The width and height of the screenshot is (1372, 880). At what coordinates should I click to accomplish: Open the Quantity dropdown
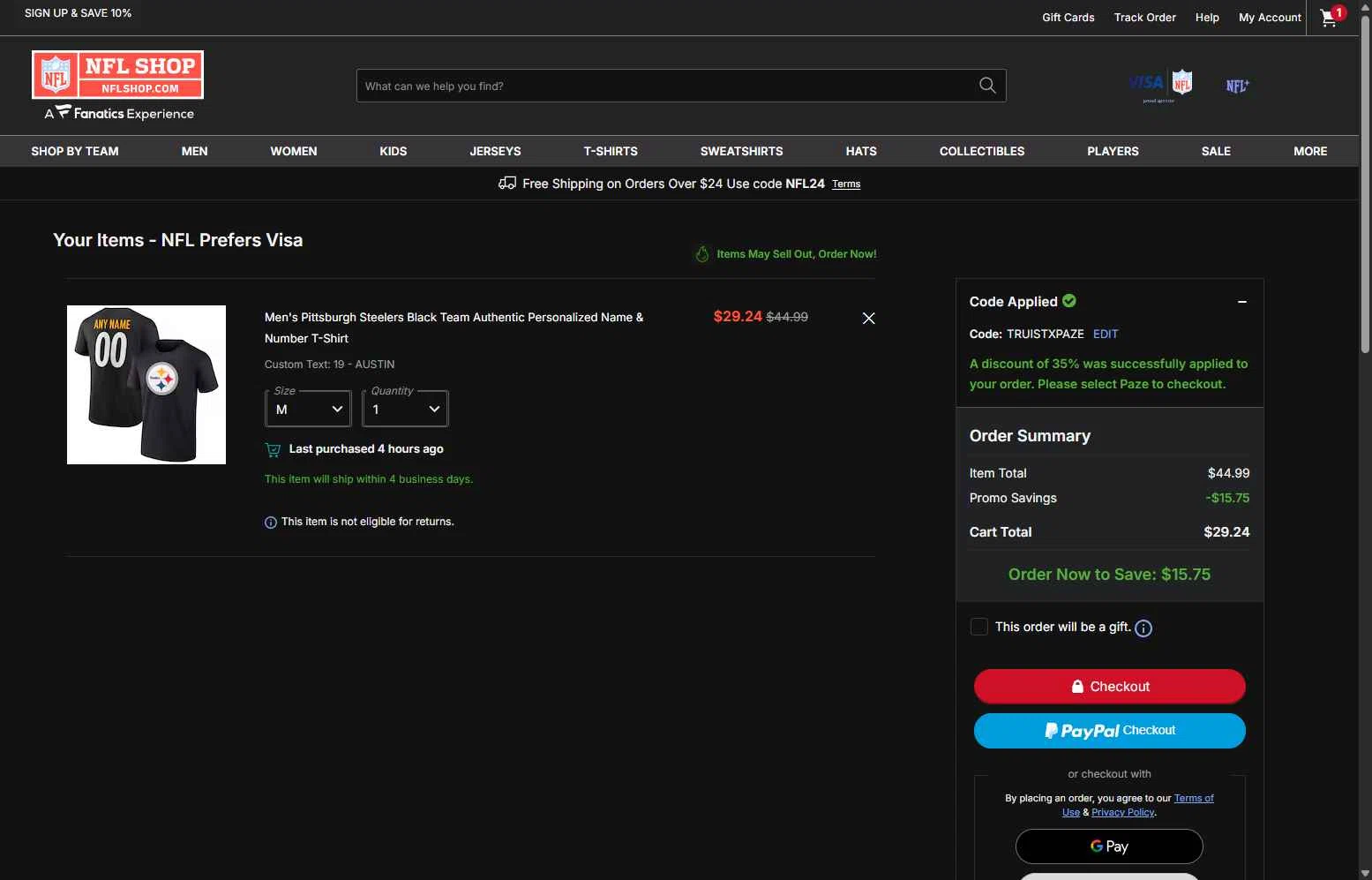(405, 409)
